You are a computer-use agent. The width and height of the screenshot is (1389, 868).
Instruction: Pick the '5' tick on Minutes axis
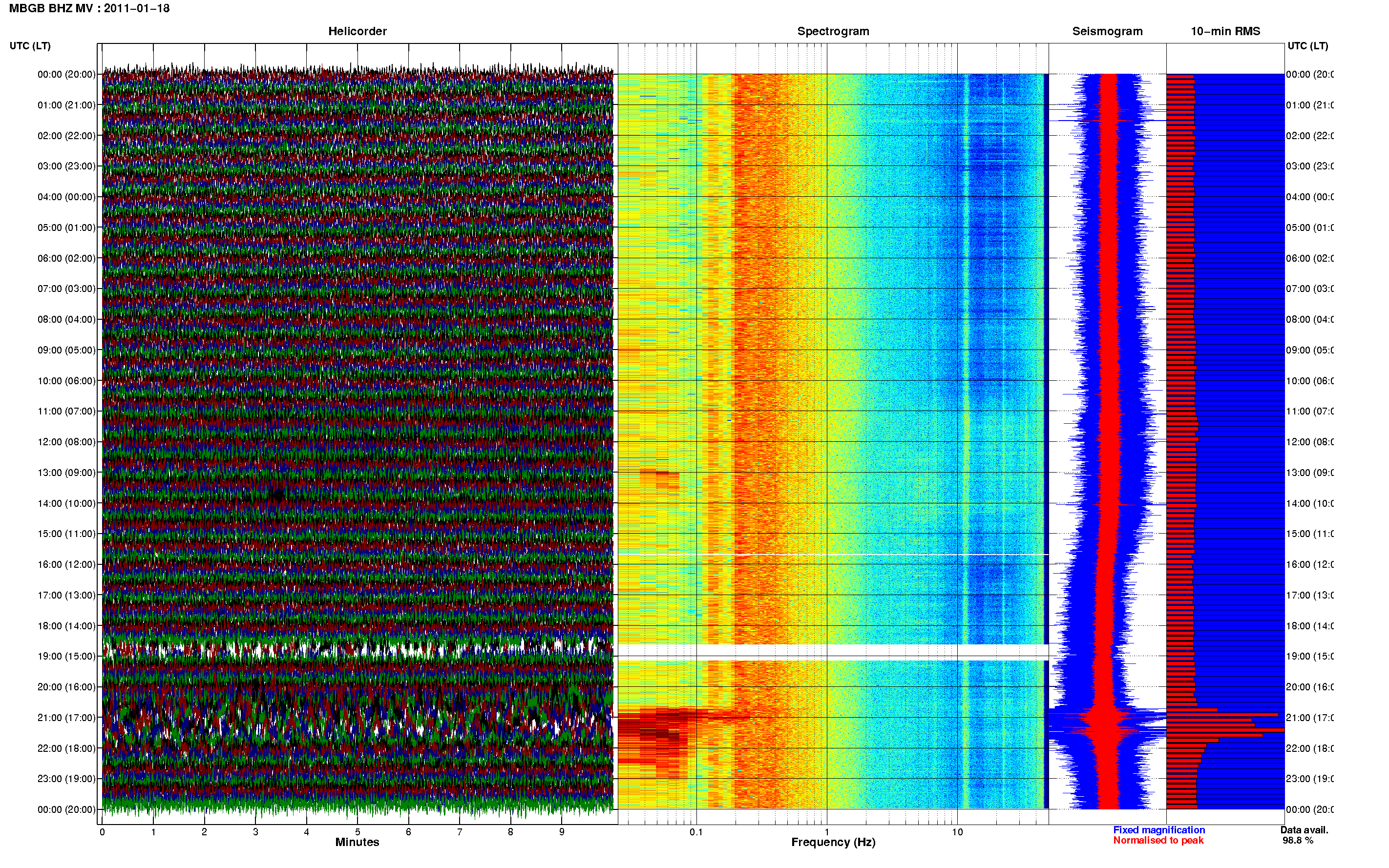tap(358, 832)
